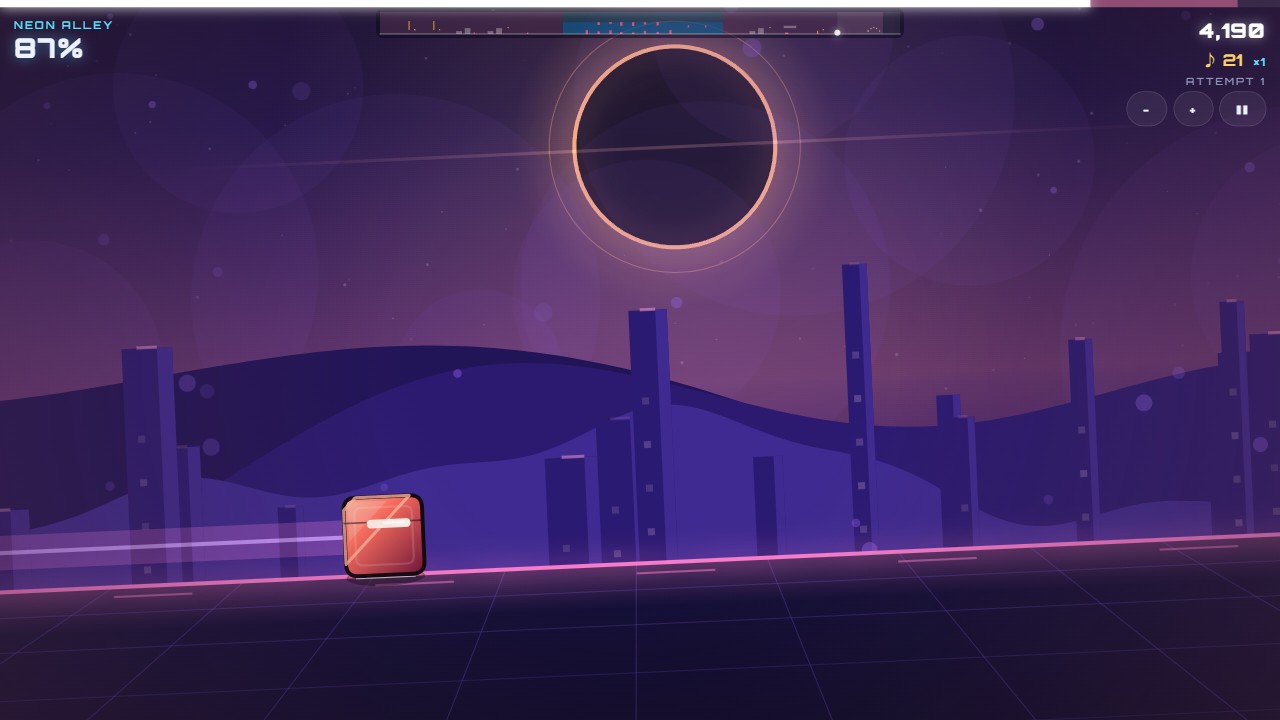Click the glowing eclipse ring in sky

pos(674,146)
